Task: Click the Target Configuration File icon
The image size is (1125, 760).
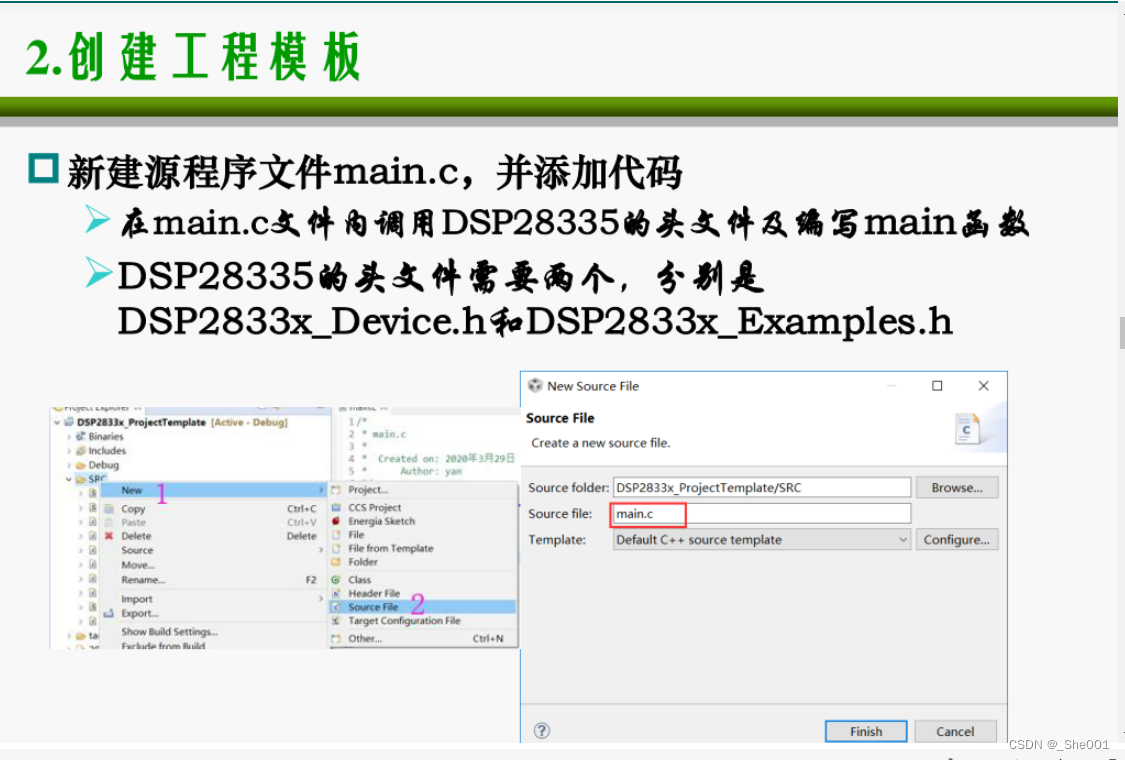Action: point(335,620)
